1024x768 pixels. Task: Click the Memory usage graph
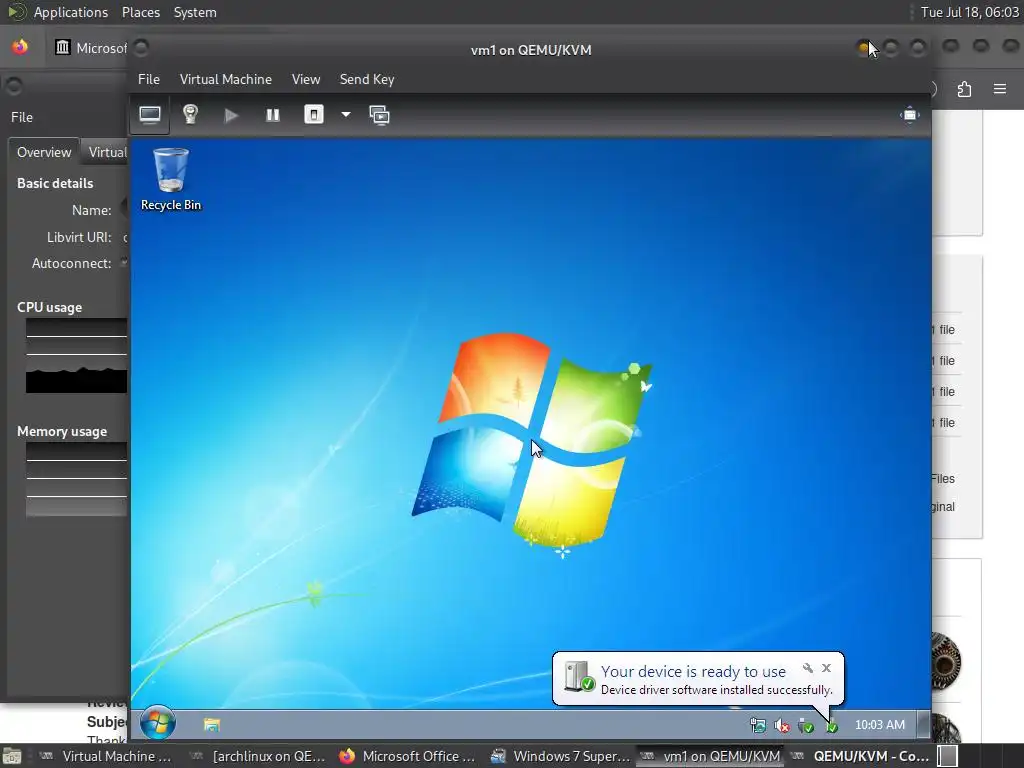click(x=76, y=479)
